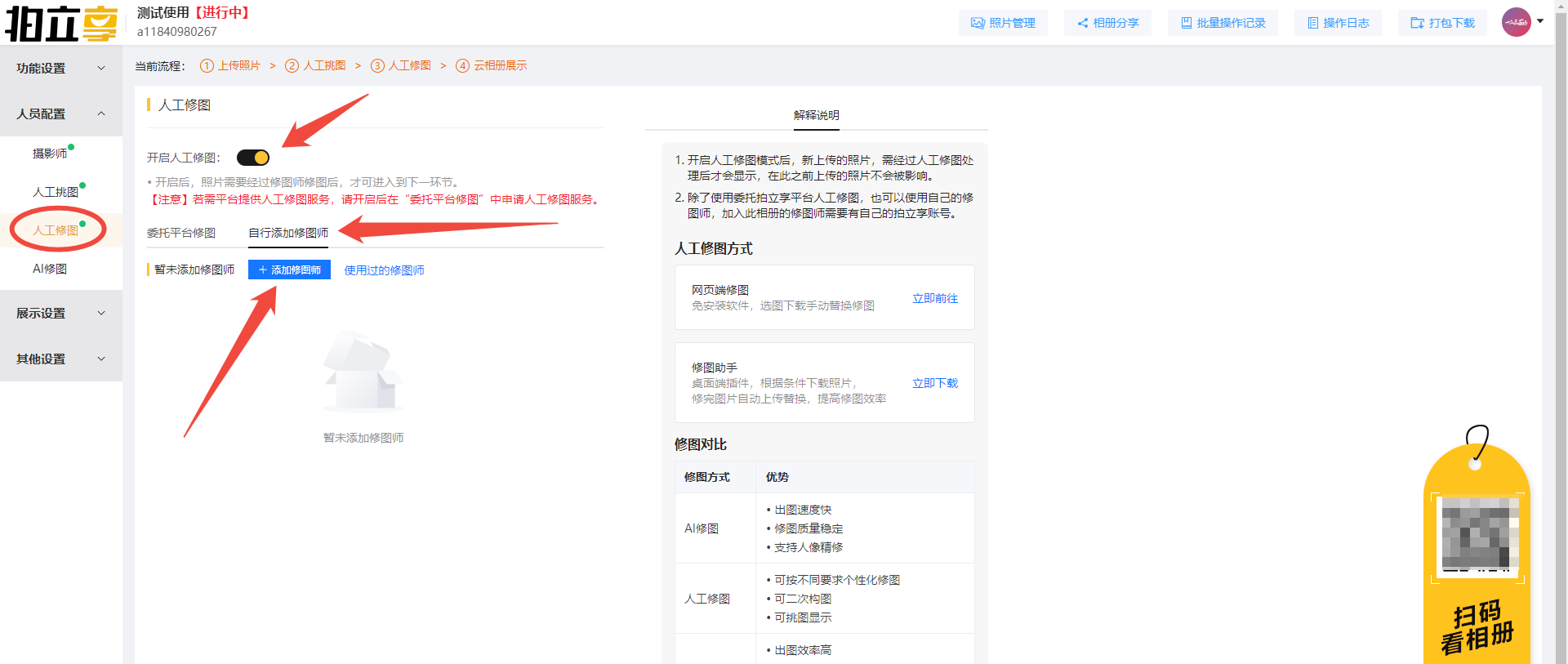Expand the 功能设置 sidebar section

coord(61,69)
